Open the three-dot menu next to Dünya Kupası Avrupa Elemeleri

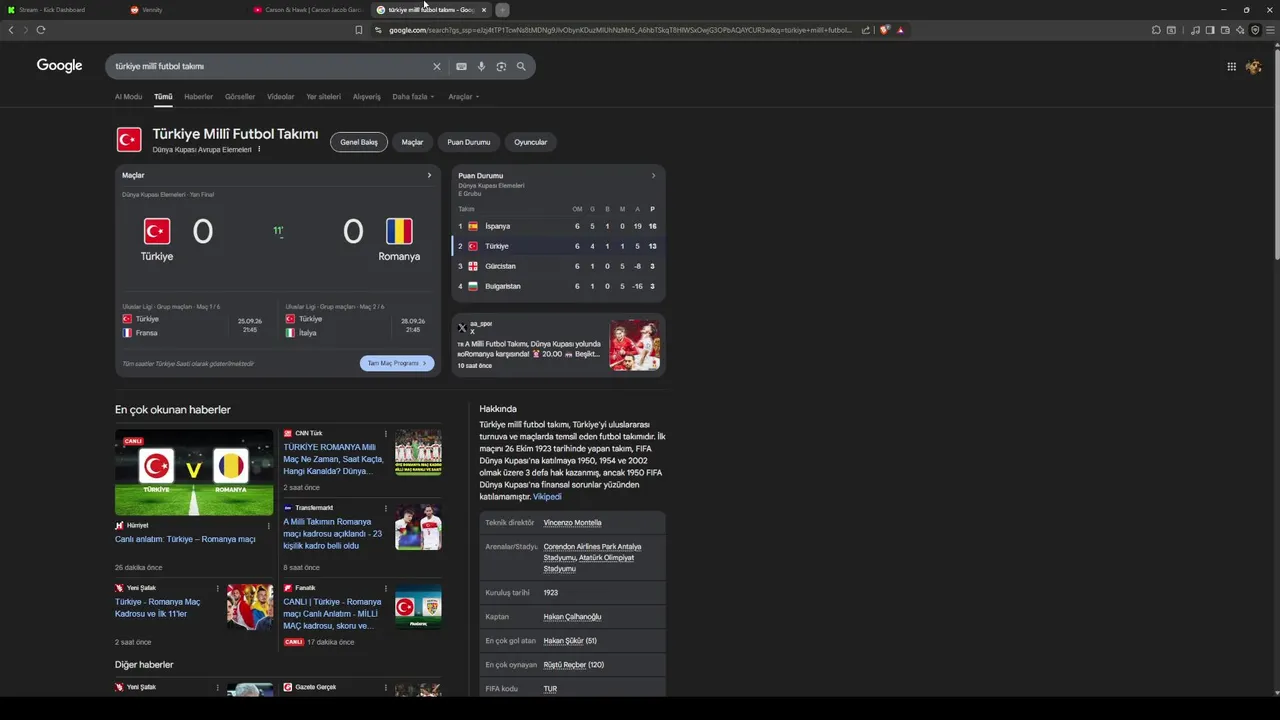point(259,149)
